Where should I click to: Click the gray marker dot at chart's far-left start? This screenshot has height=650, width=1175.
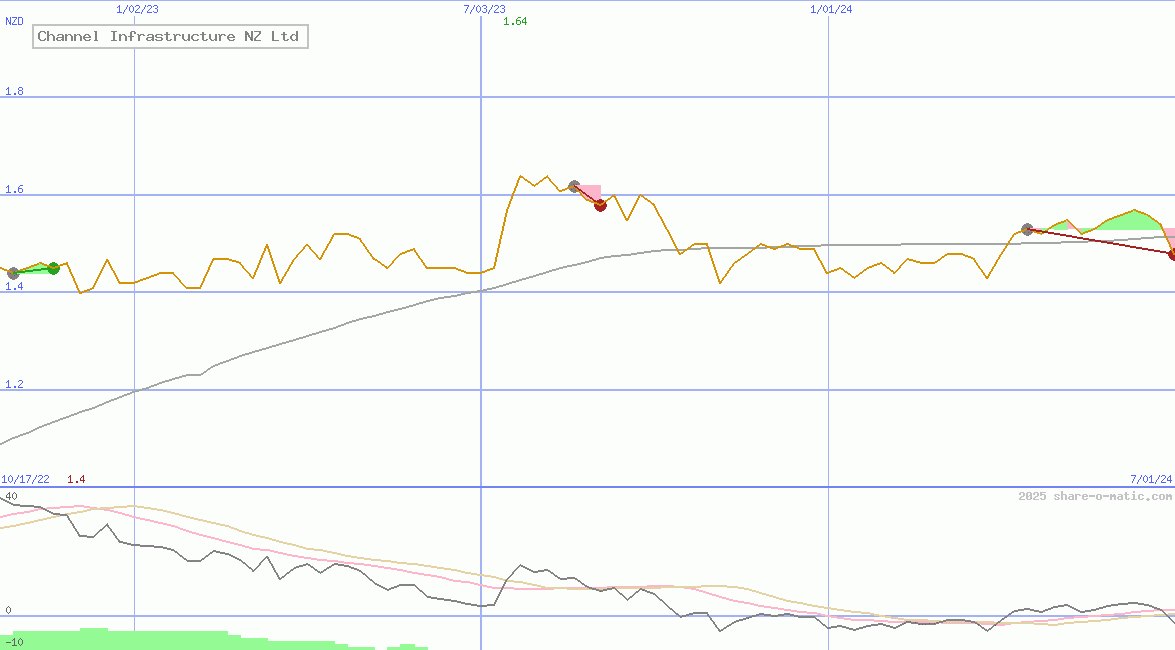13,273
